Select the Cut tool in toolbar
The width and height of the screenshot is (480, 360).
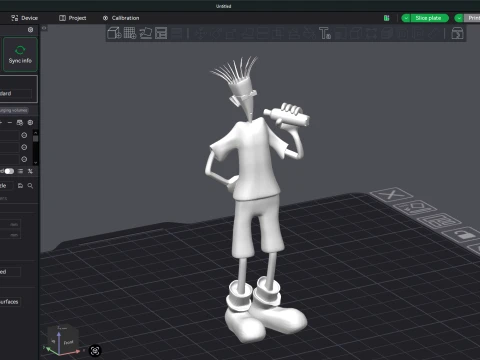click(263, 33)
